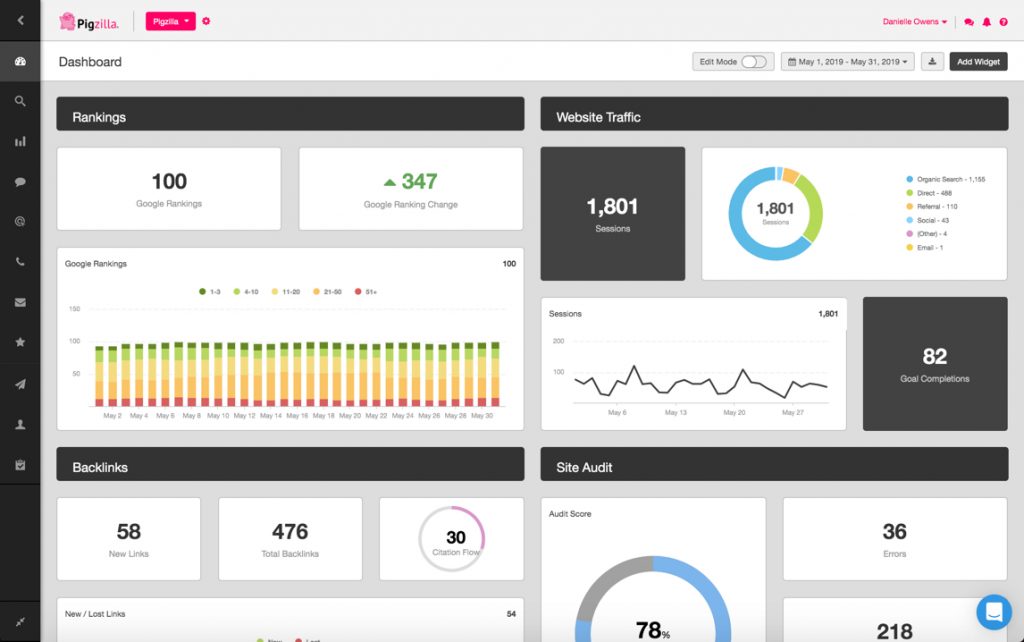Open the paper plane sidebar icon
The width and height of the screenshot is (1024, 642).
pos(20,384)
